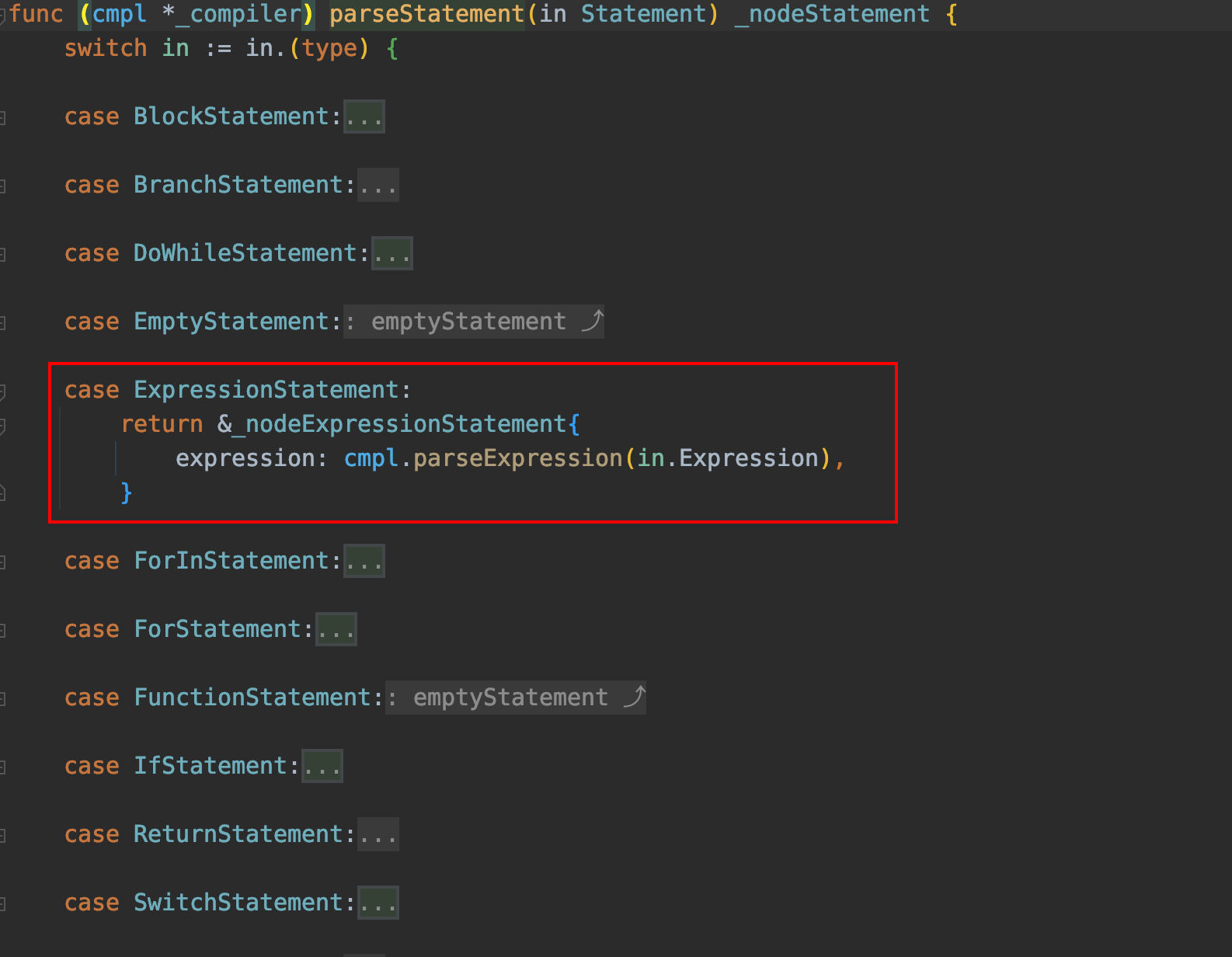This screenshot has width=1232, height=957.
Task: Collapse gutter fold marker beside return line
Action: 2,426
